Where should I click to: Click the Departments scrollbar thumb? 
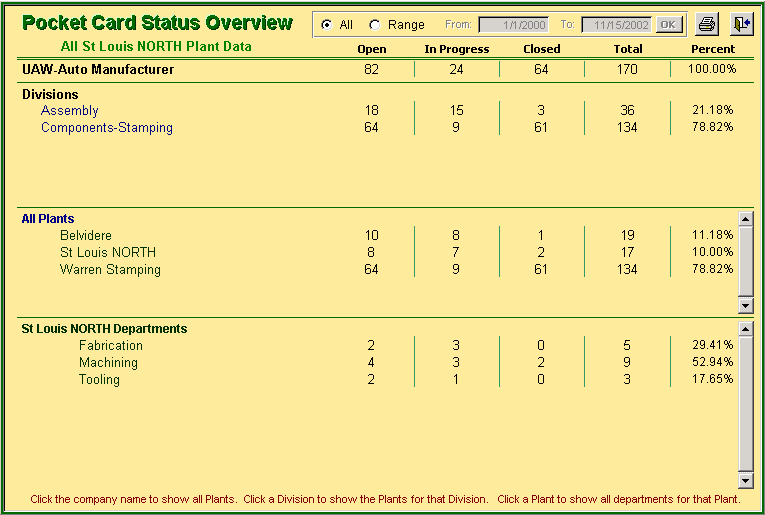pyautogui.click(x=745, y=403)
